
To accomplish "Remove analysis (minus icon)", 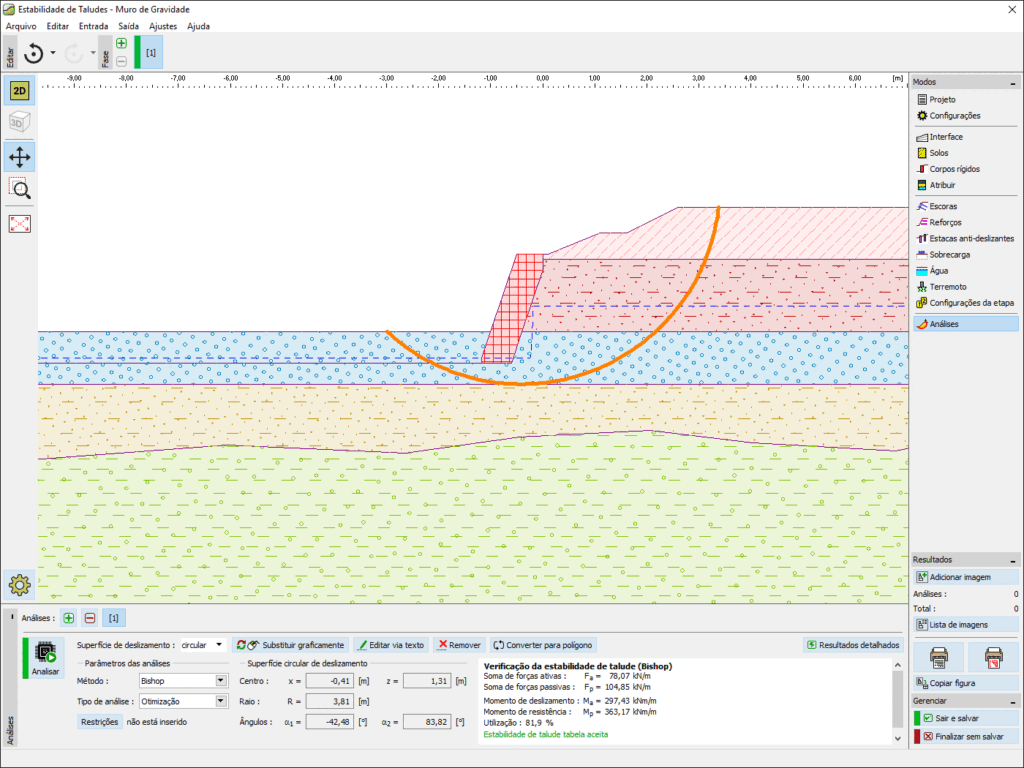I will pyautogui.click(x=90, y=618).
